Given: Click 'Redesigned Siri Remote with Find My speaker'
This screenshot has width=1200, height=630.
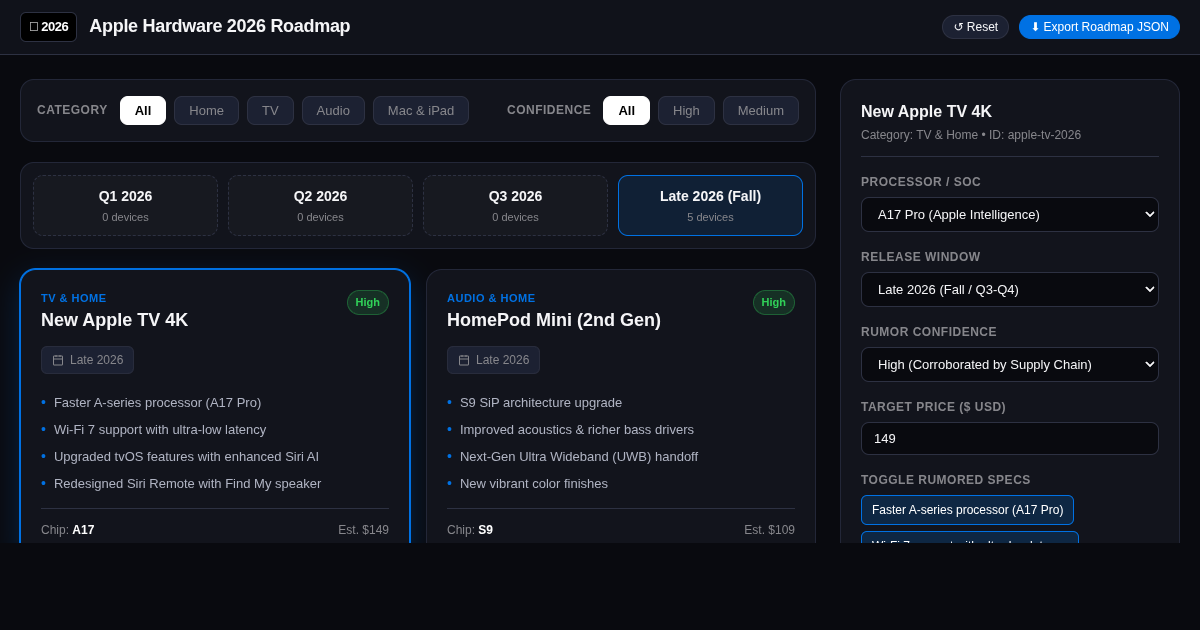Looking at the screenshot, I should tap(187, 483).
